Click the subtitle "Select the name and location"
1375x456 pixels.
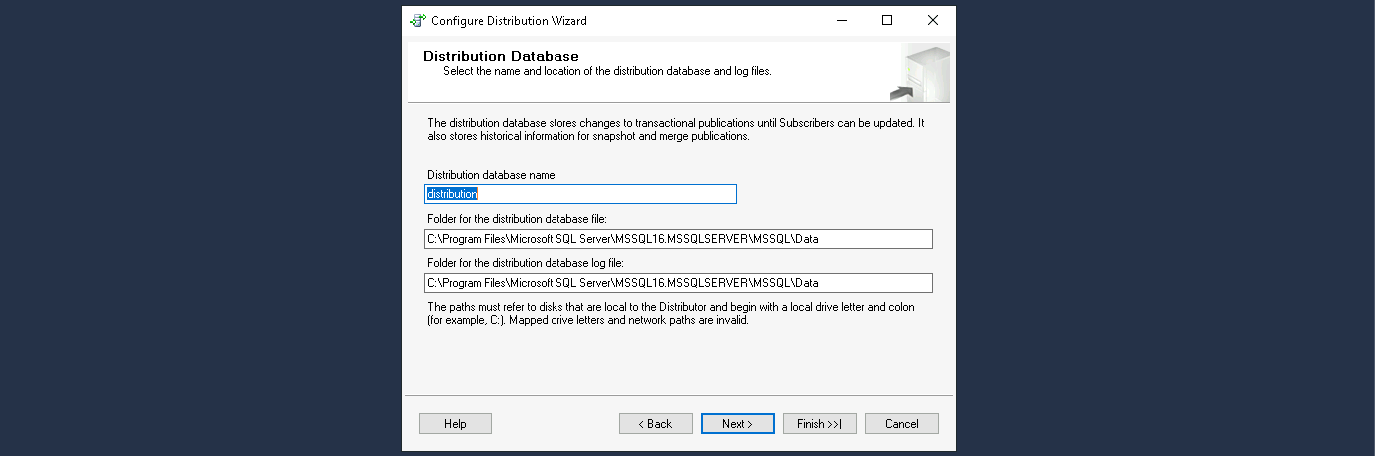coord(607,71)
